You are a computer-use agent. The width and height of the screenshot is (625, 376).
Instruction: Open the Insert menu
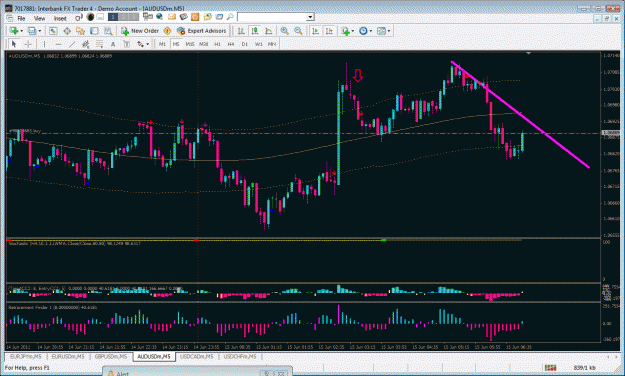(60, 18)
